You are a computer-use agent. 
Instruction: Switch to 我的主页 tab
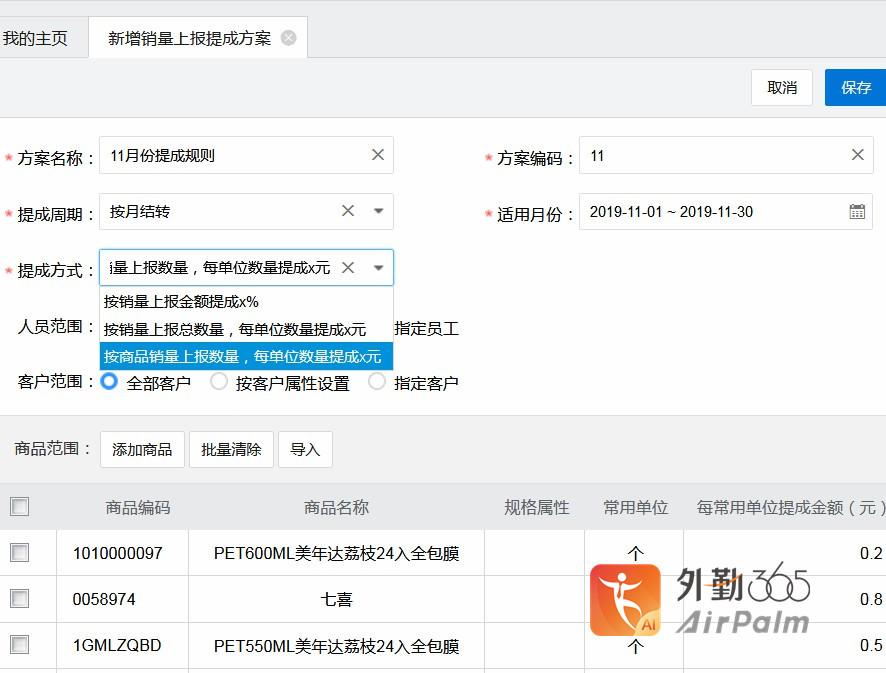point(35,38)
